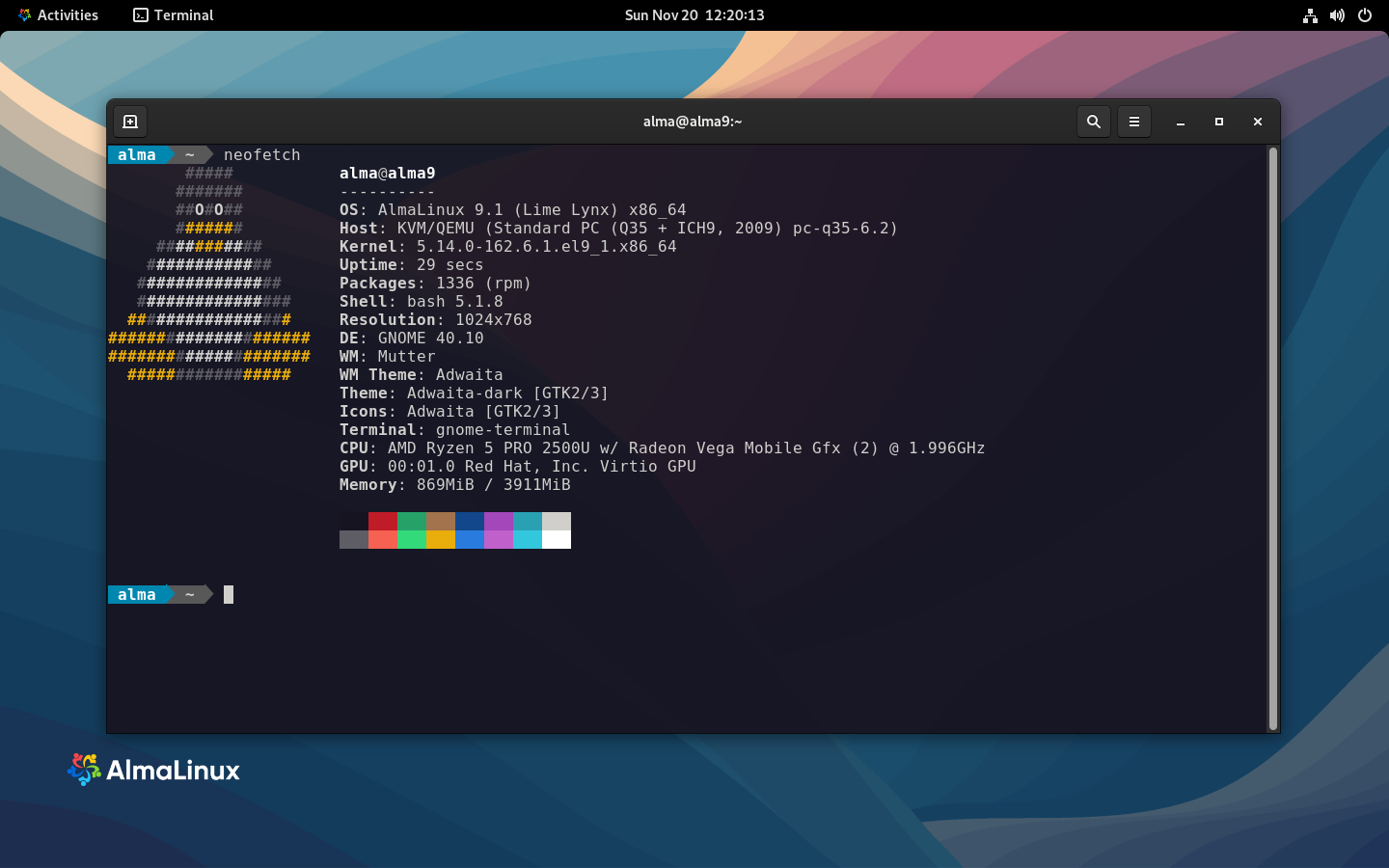Viewport: 1389px width, 868px height.
Task: Click the Memory 869MiB / 3911MiB line
Action: click(x=455, y=485)
